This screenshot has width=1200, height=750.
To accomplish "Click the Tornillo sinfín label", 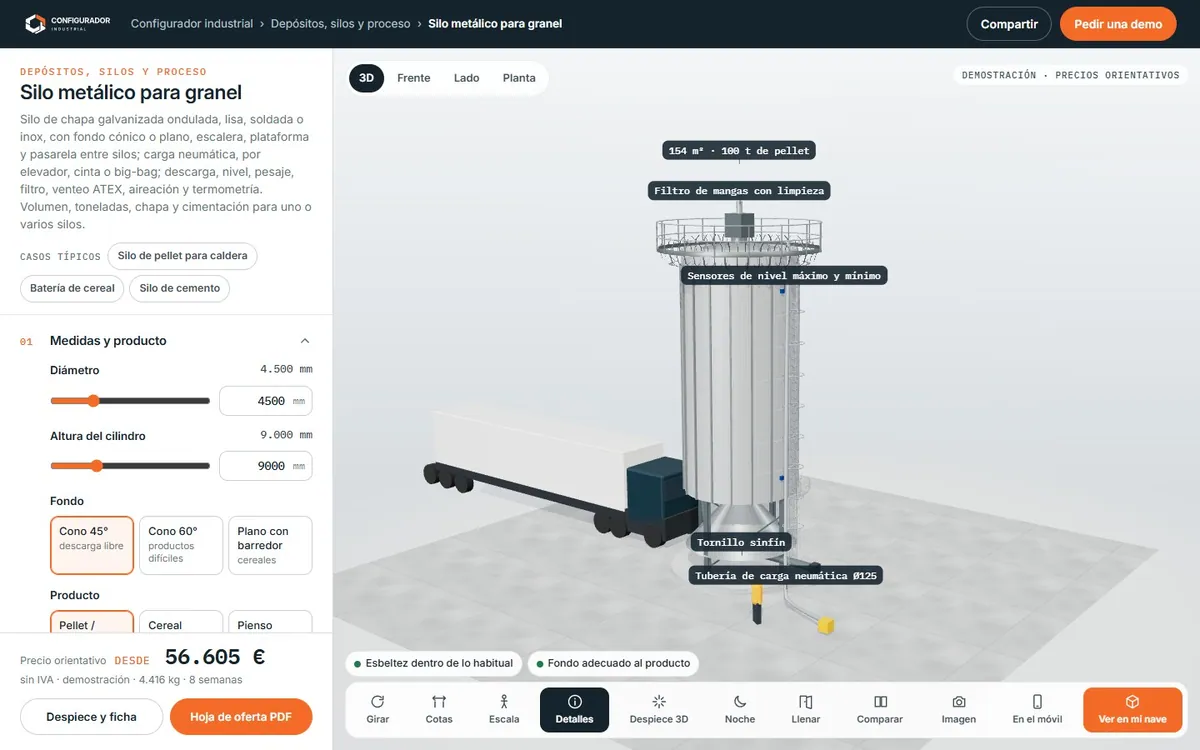I will (x=742, y=542).
